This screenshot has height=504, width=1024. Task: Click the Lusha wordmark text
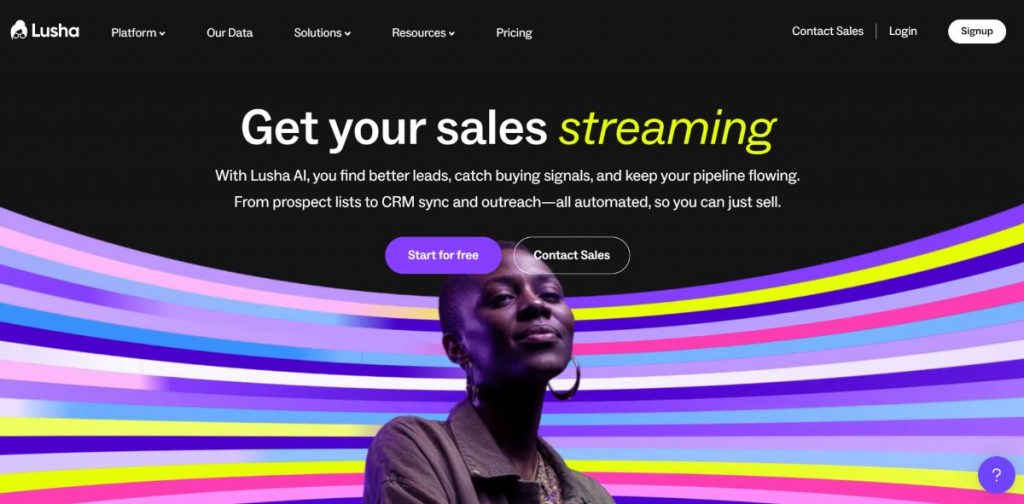[55, 31]
